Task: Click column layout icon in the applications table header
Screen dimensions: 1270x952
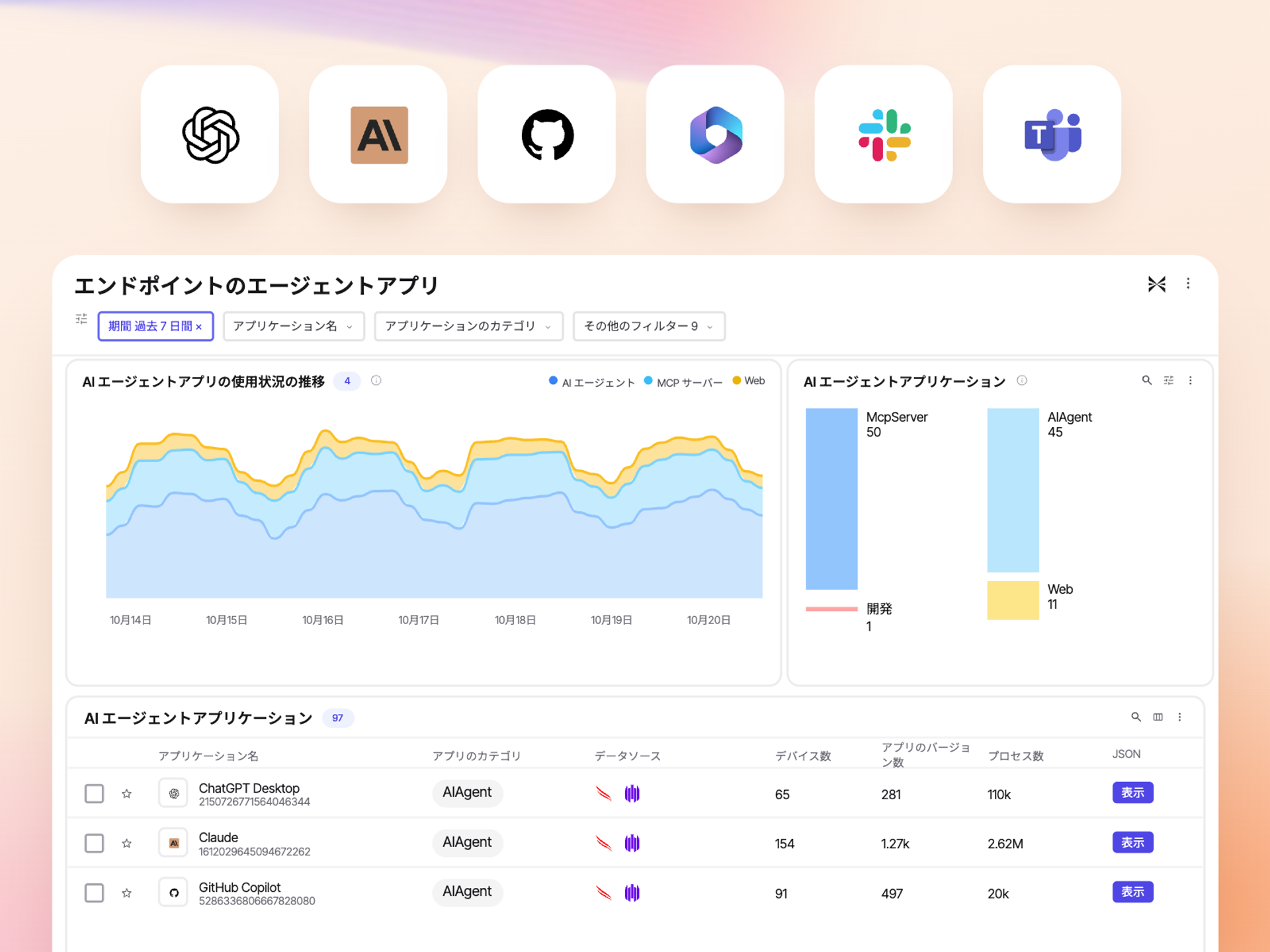Action: click(x=1158, y=717)
